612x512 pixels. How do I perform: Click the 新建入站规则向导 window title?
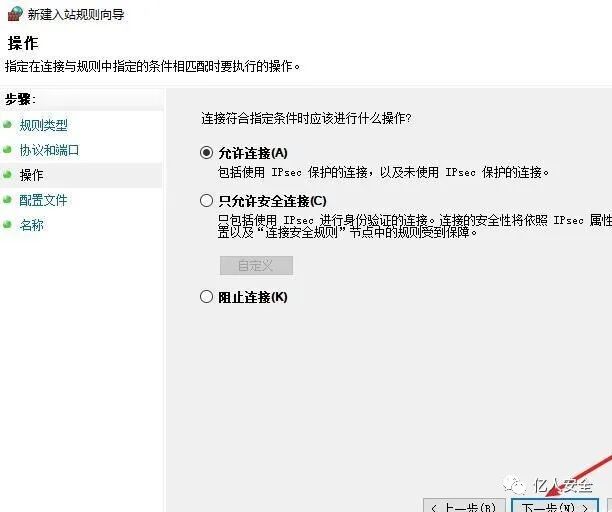[76, 14]
